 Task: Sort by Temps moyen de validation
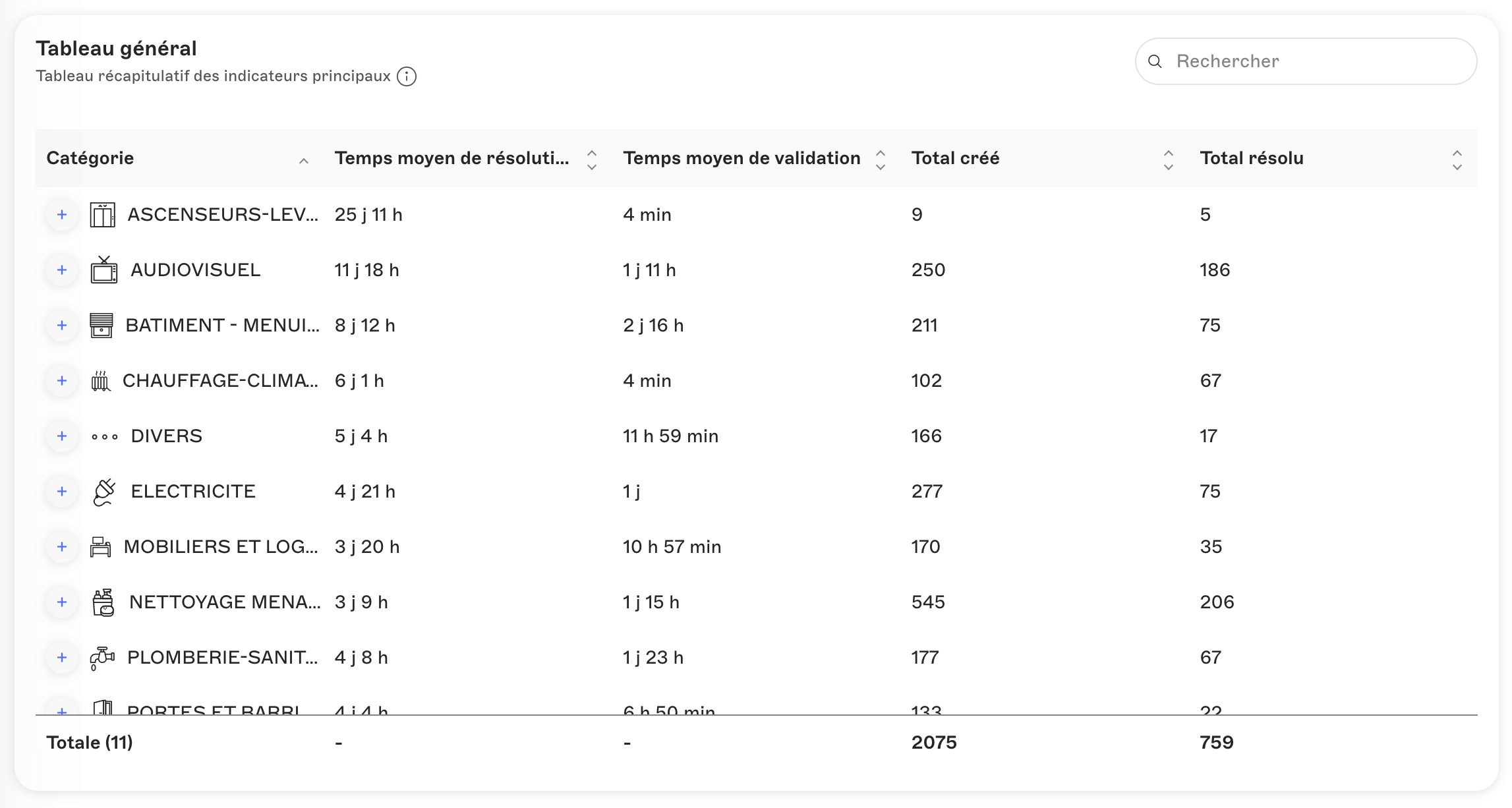pyautogui.click(x=881, y=159)
